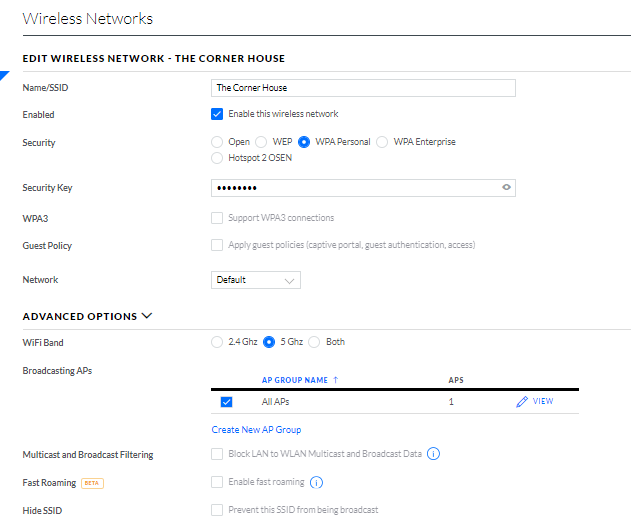The width and height of the screenshot is (631, 526).
Task: Deselect the All APs group checkbox
Action: click(x=226, y=402)
